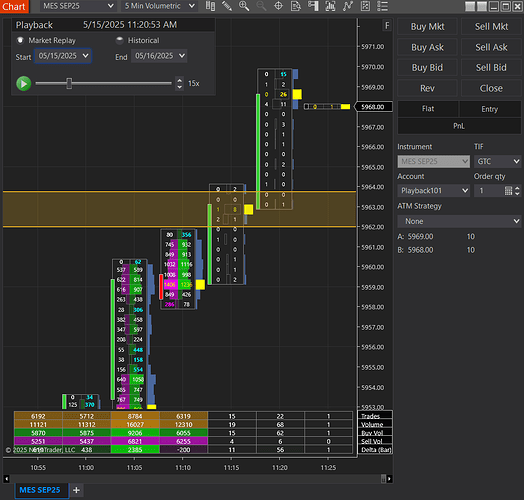Click the Sell Mkt button

tap(491, 26)
